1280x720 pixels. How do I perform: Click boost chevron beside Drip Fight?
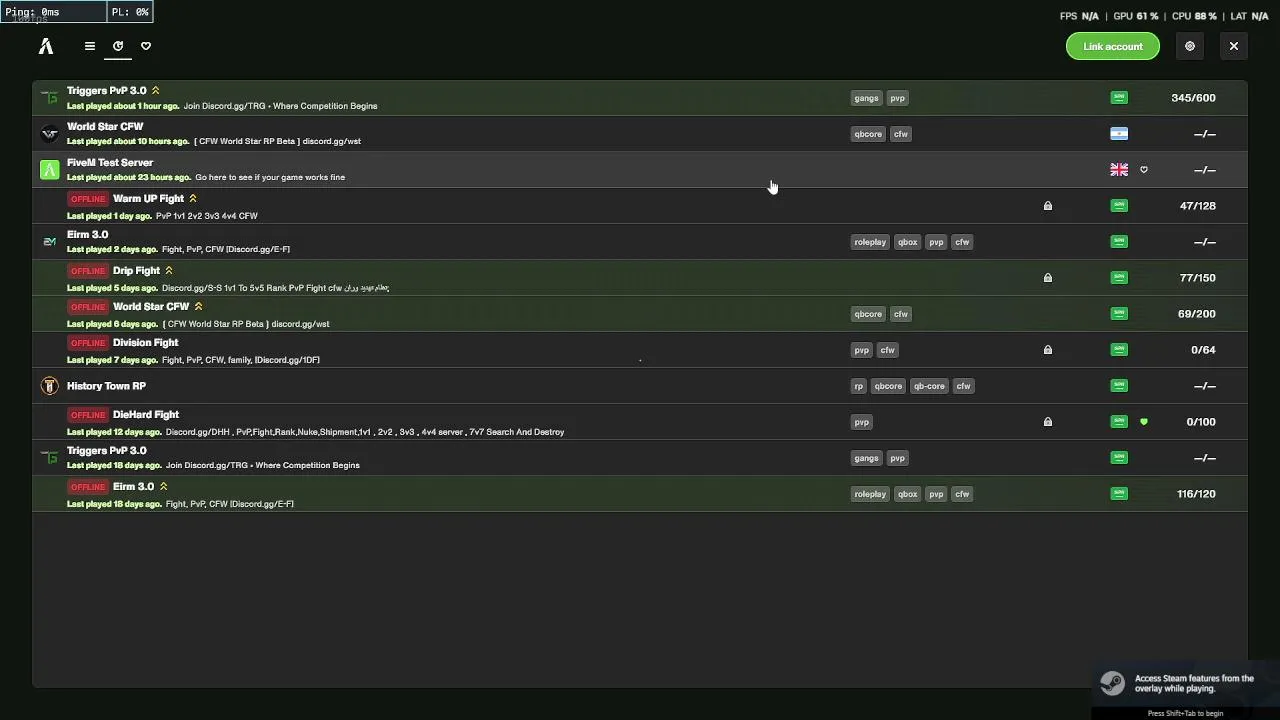click(x=169, y=271)
